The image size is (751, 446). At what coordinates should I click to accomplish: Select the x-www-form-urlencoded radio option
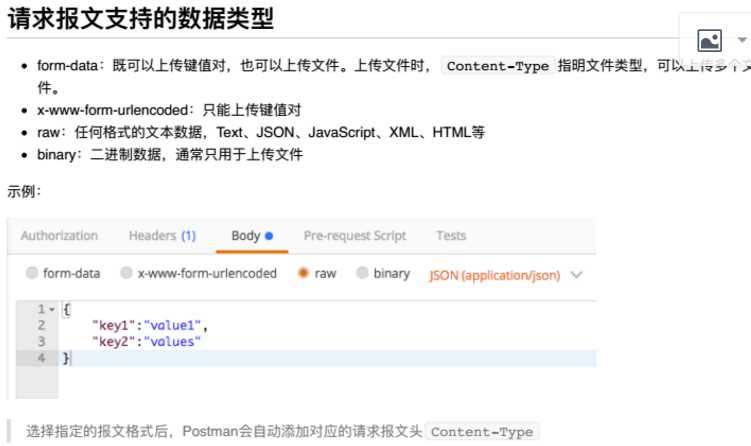pos(126,273)
